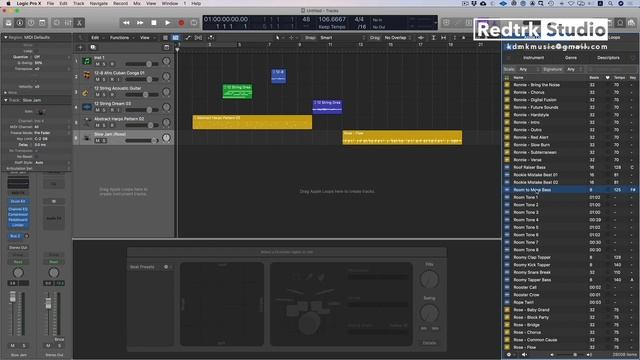The image size is (640, 360).
Task: Mute the 12 String Dream 03 track
Action: [x=97, y=110]
